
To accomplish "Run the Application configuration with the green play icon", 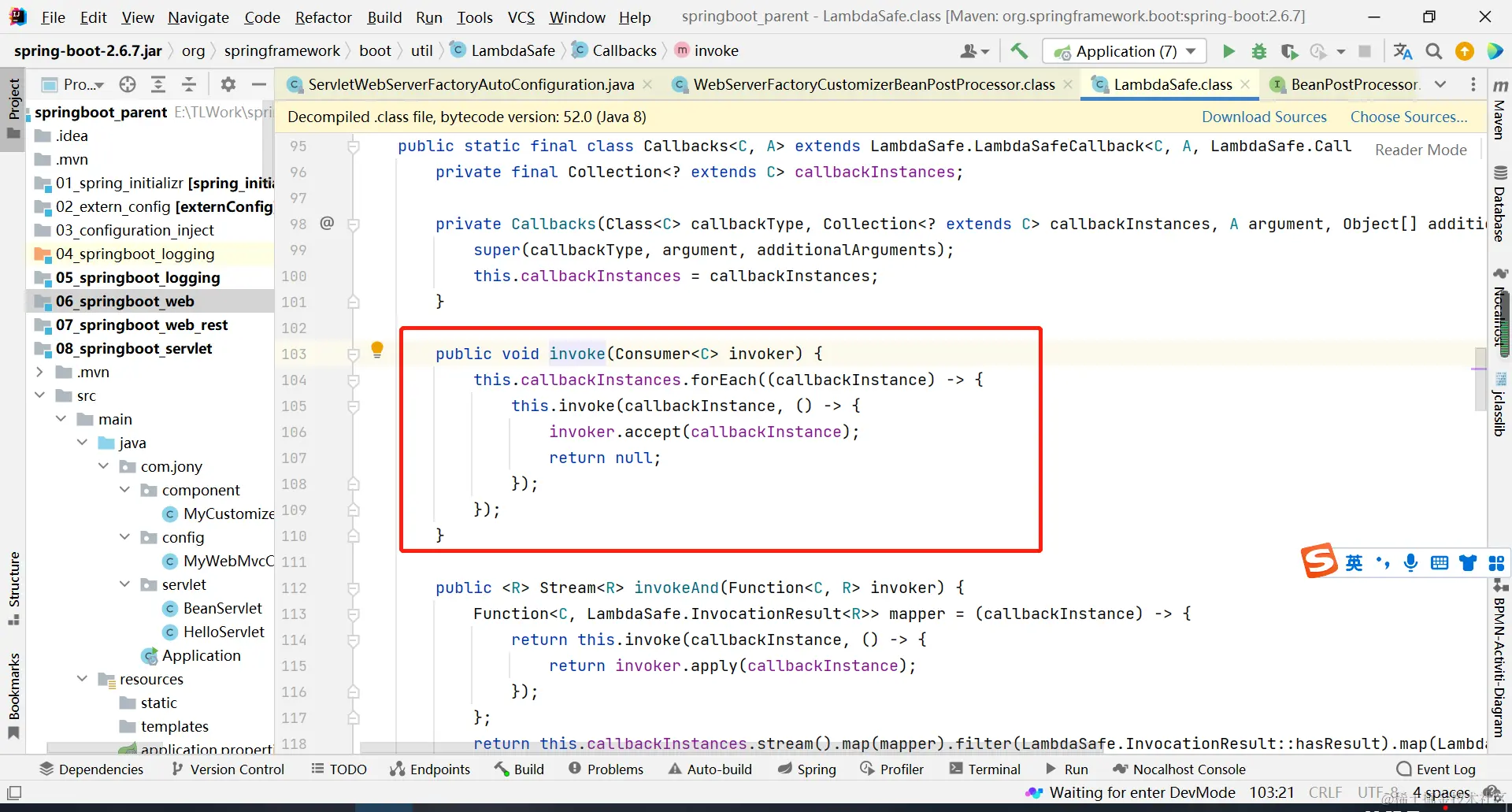I will pos(1228,51).
